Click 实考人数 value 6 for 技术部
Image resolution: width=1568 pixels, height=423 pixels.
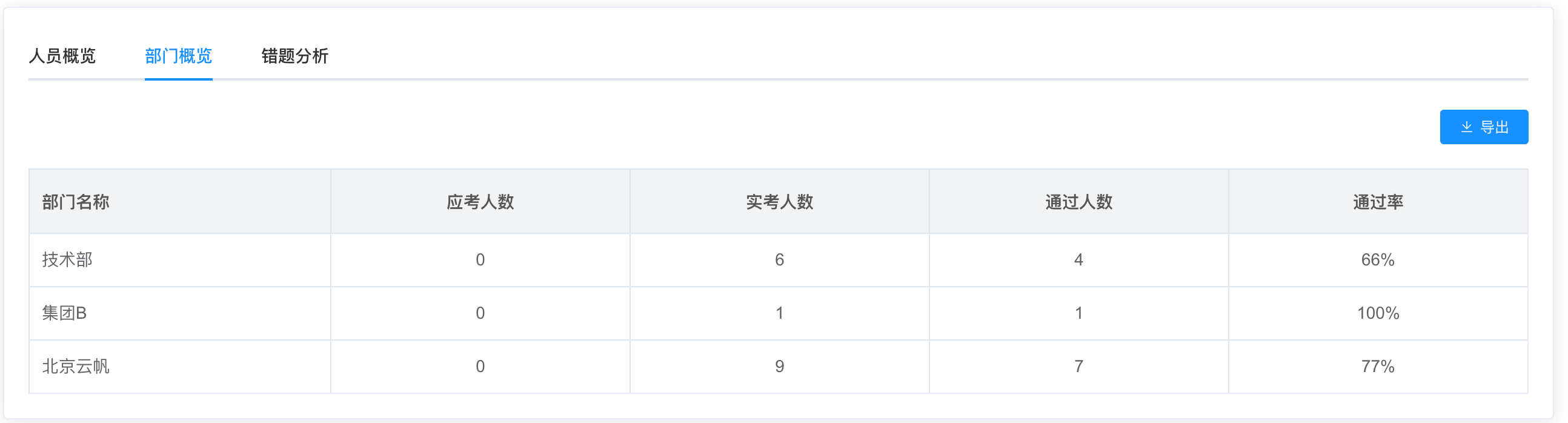(779, 260)
